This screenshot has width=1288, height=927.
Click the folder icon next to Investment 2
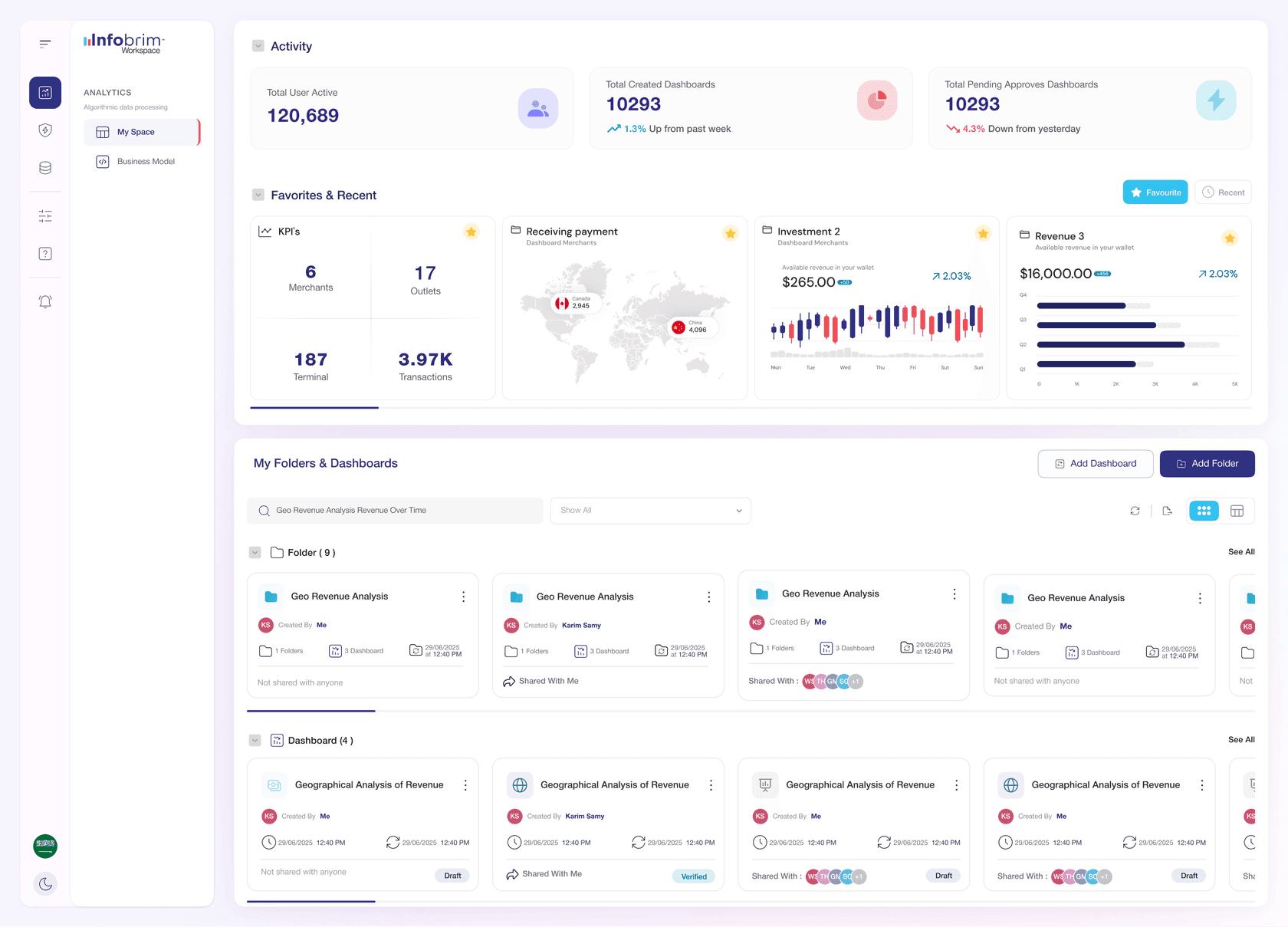(x=767, y=230)
